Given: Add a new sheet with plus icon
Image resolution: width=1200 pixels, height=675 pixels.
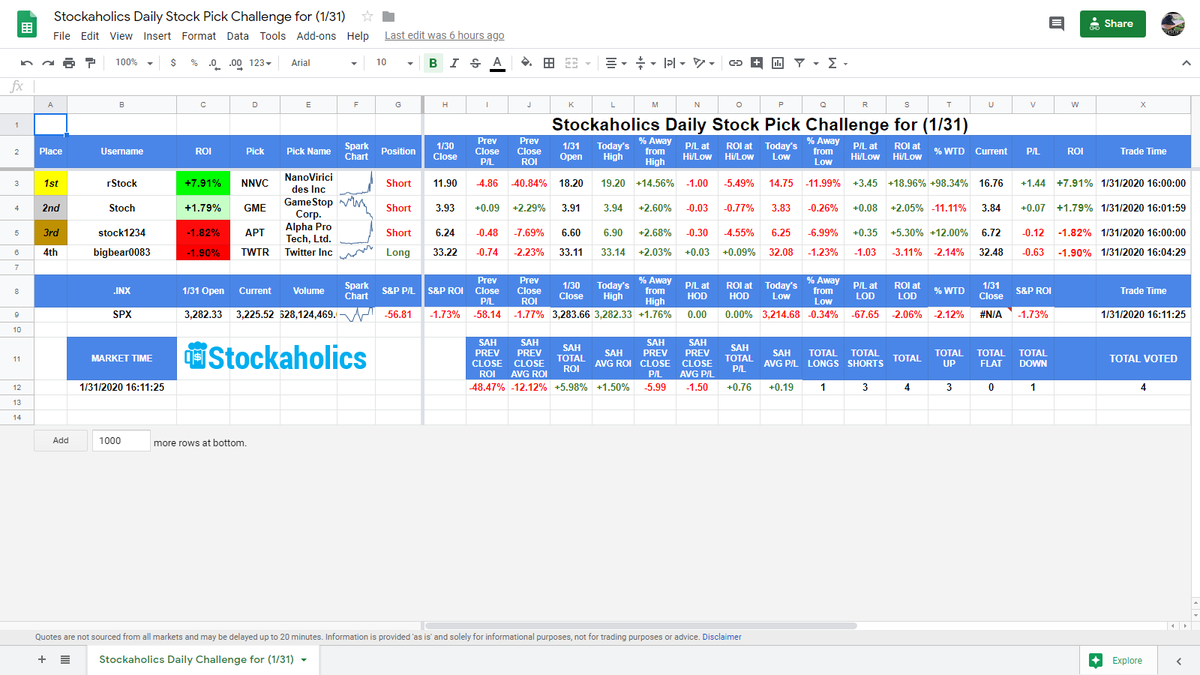Looking at the screenshot, I should pos(42,660).
